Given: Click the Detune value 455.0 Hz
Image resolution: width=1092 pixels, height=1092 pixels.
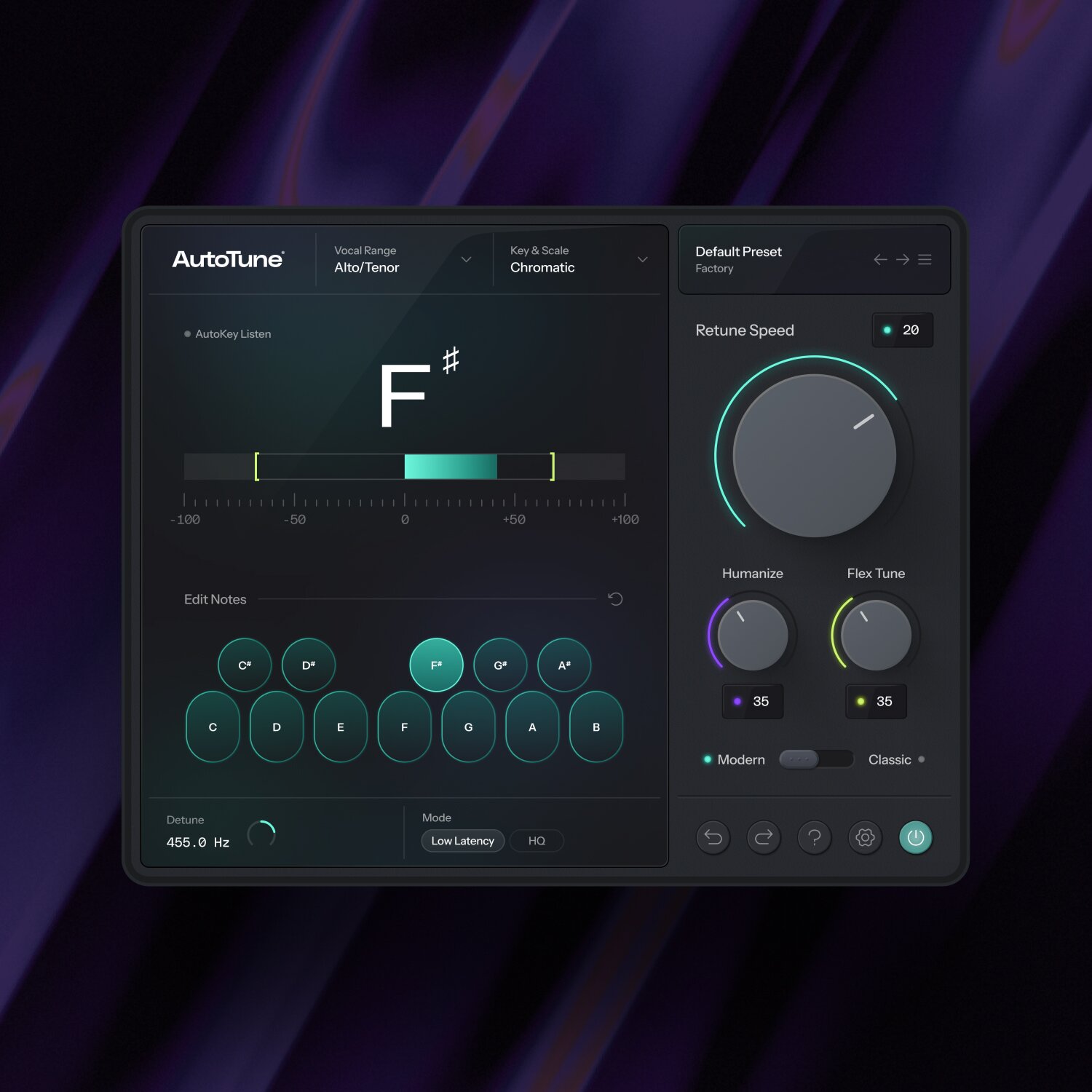Looking at the screenshot, I should [x=198, y=842].
